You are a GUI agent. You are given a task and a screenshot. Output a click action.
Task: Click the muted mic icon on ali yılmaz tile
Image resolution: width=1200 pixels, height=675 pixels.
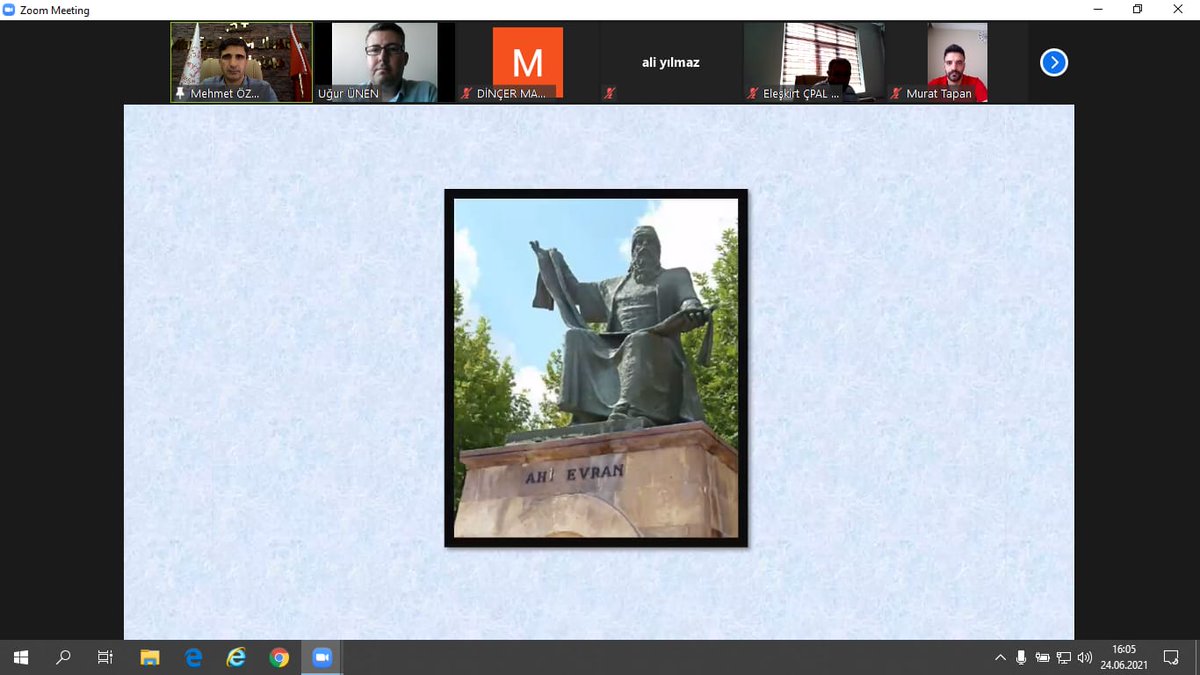coord(610,94)
